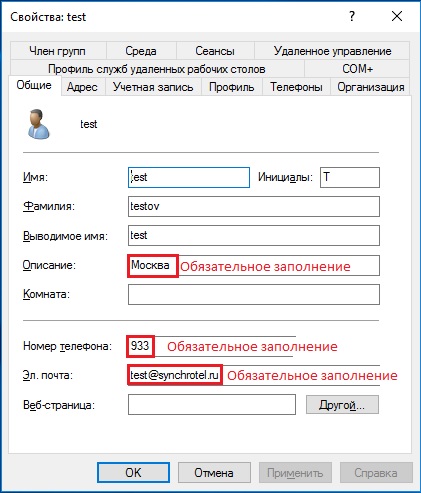Open the Сеансы tab

point(215,51)
